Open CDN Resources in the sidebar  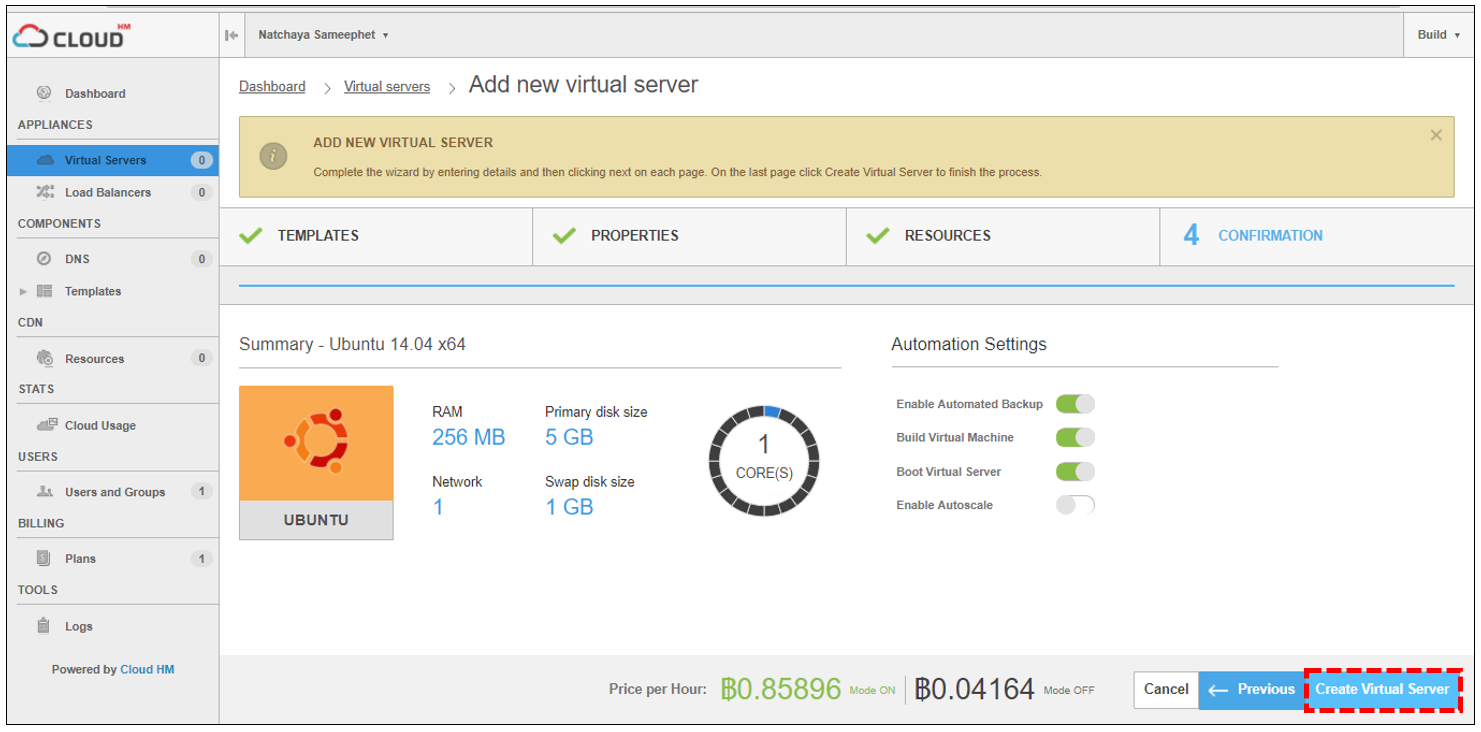pos(112,359)
